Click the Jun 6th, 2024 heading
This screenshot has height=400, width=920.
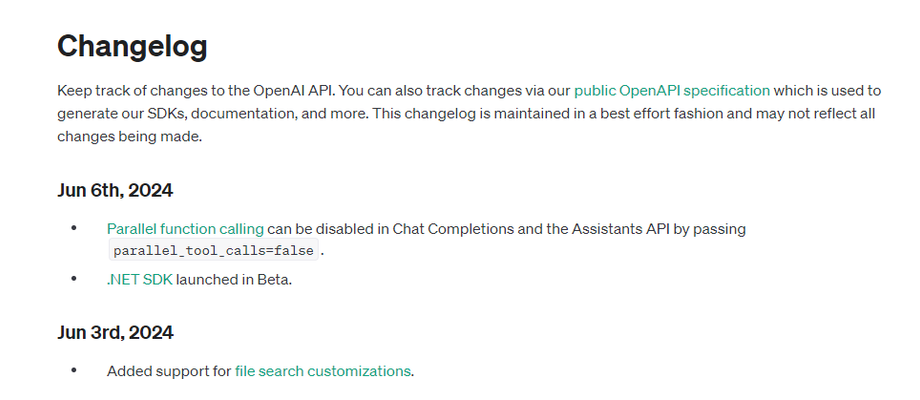pos(115,191)
